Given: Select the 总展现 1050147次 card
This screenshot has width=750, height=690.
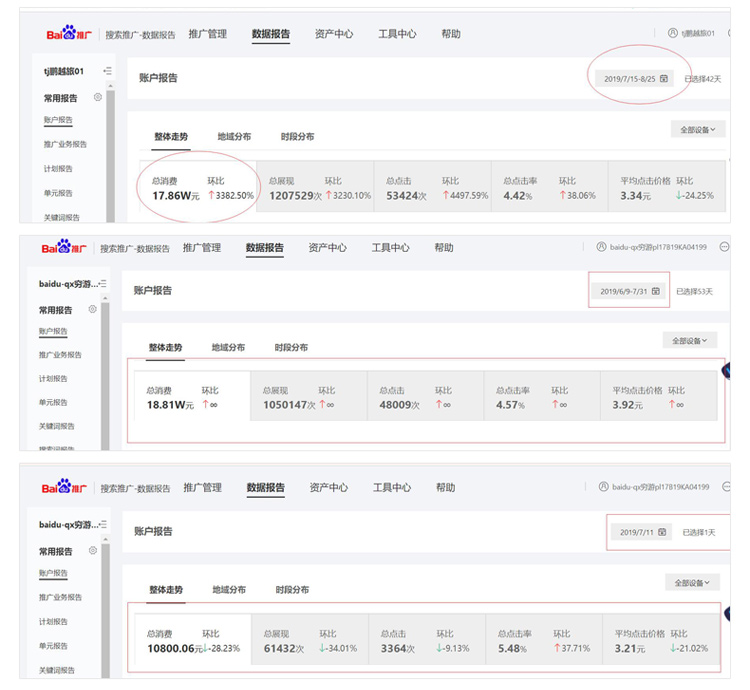Looking at the screenshot, I should click(x=309, y=396).
